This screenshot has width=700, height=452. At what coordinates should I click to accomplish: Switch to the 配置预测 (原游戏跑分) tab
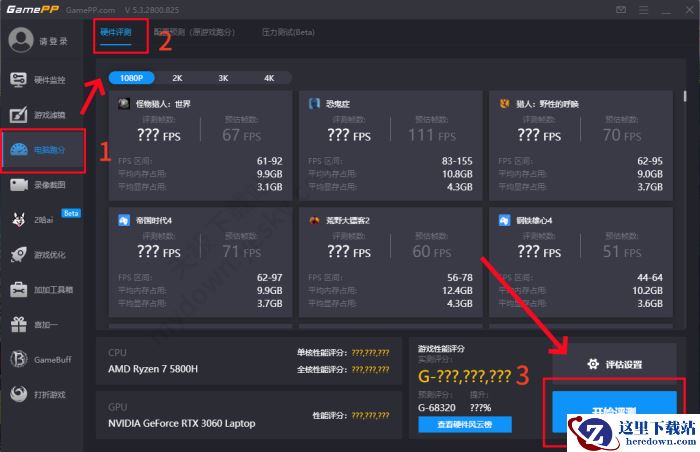click(x=194, y=32)
